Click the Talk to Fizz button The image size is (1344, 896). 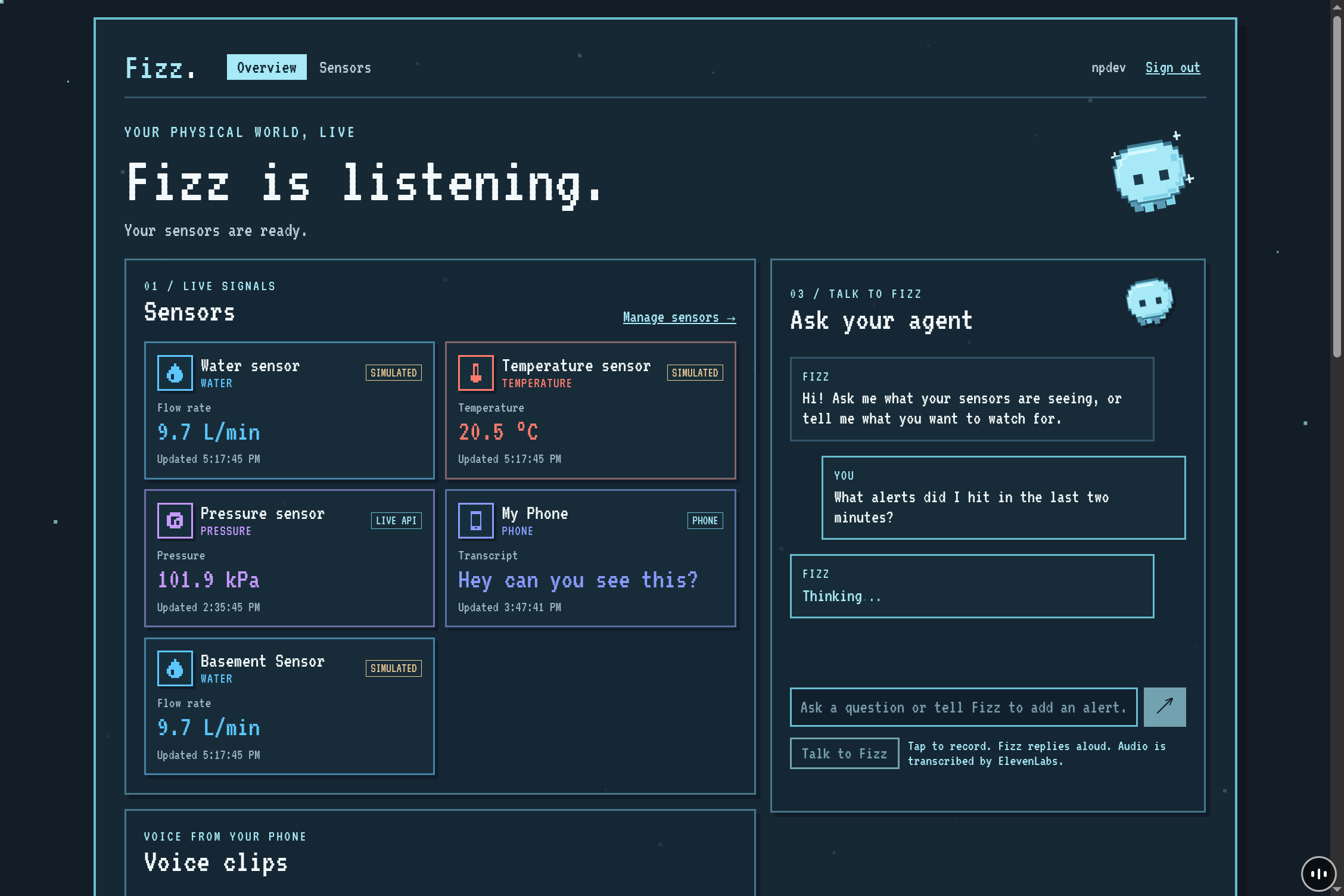pyautogui.click(x=844, y=754)
